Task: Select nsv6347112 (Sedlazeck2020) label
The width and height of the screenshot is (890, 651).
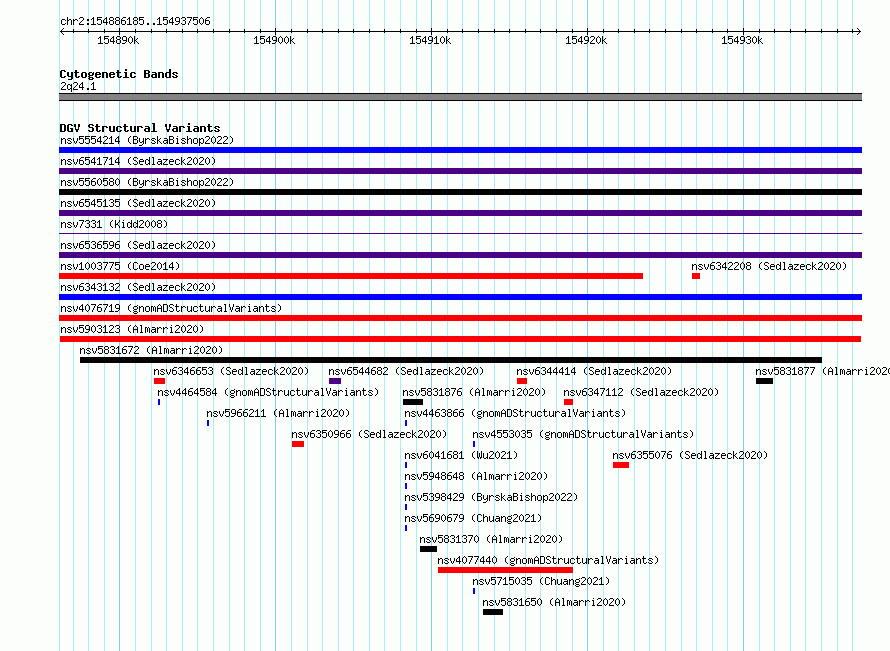Action: (x=641, y=392)
